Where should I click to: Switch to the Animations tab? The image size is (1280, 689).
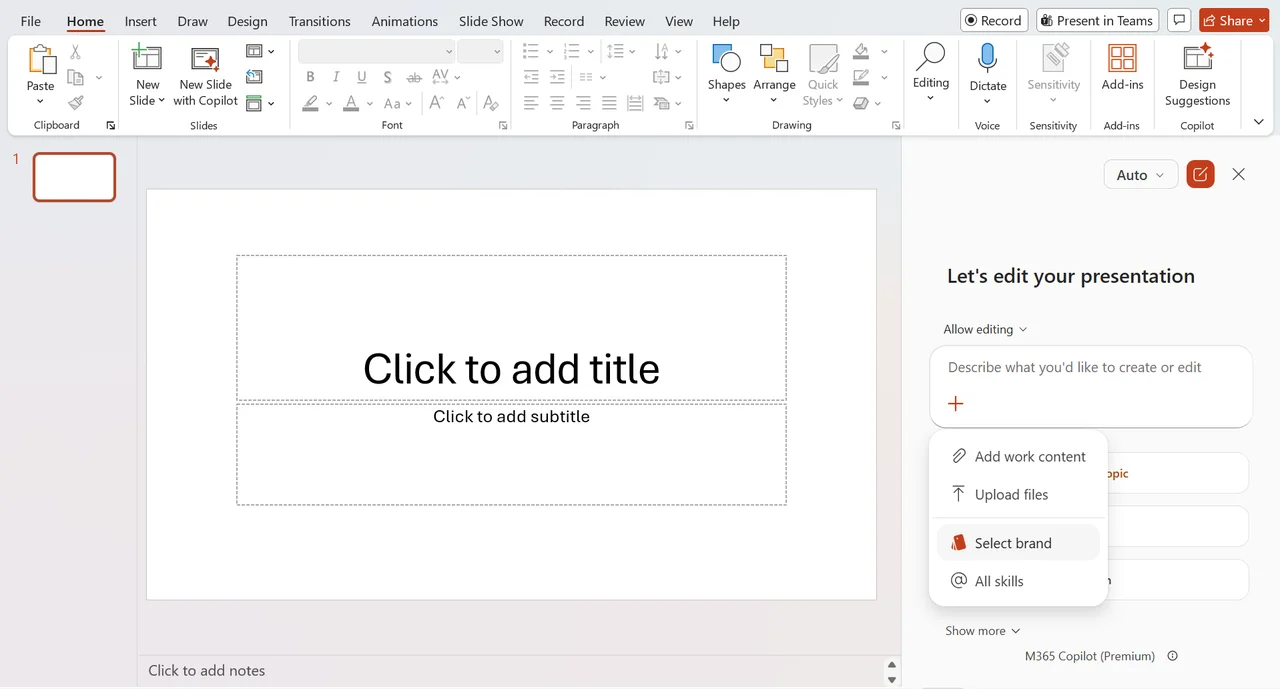click(407, 21)
